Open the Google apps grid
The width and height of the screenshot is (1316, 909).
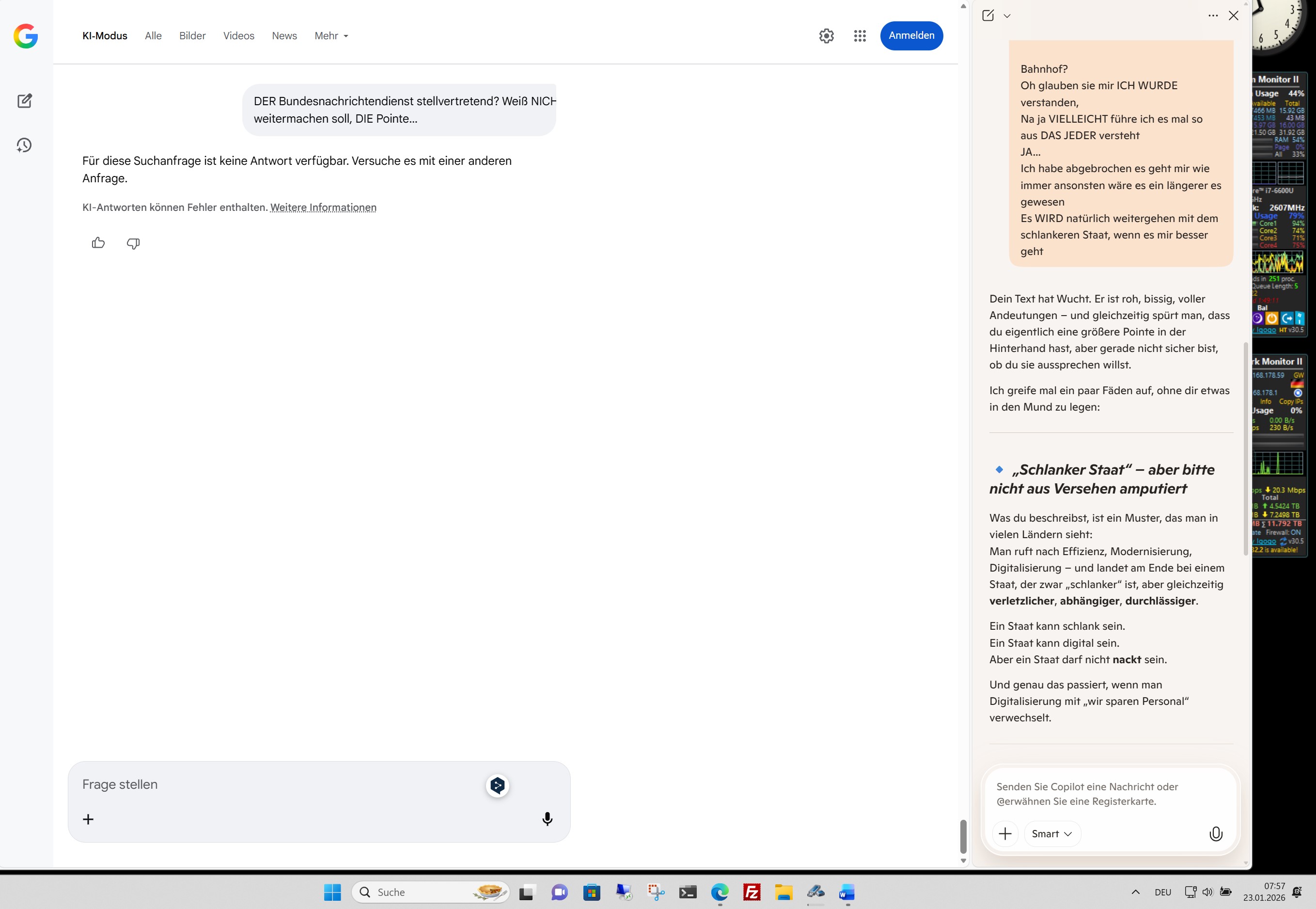(860, 36)
